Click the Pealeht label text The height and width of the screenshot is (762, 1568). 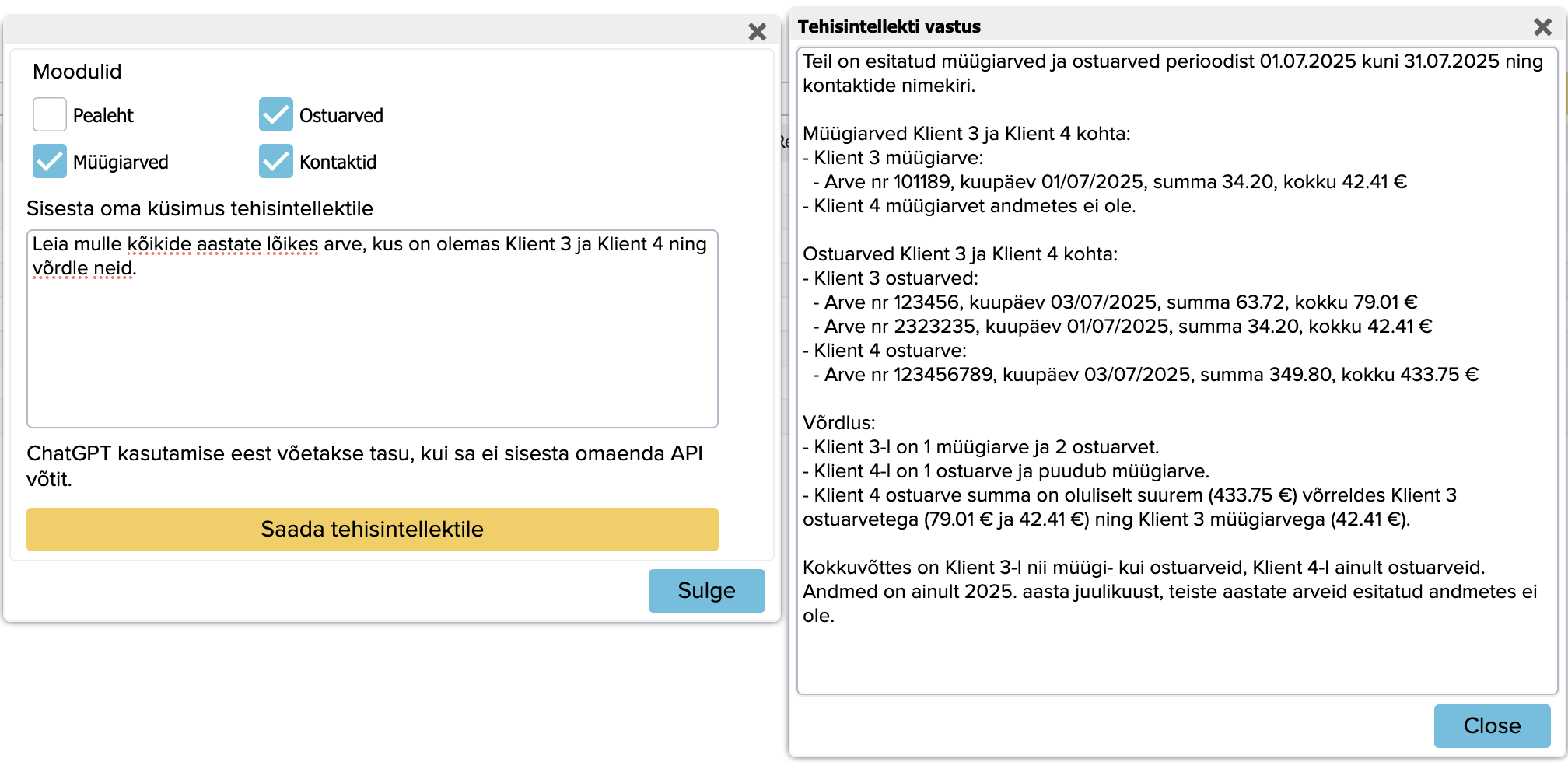coord(103,116)
